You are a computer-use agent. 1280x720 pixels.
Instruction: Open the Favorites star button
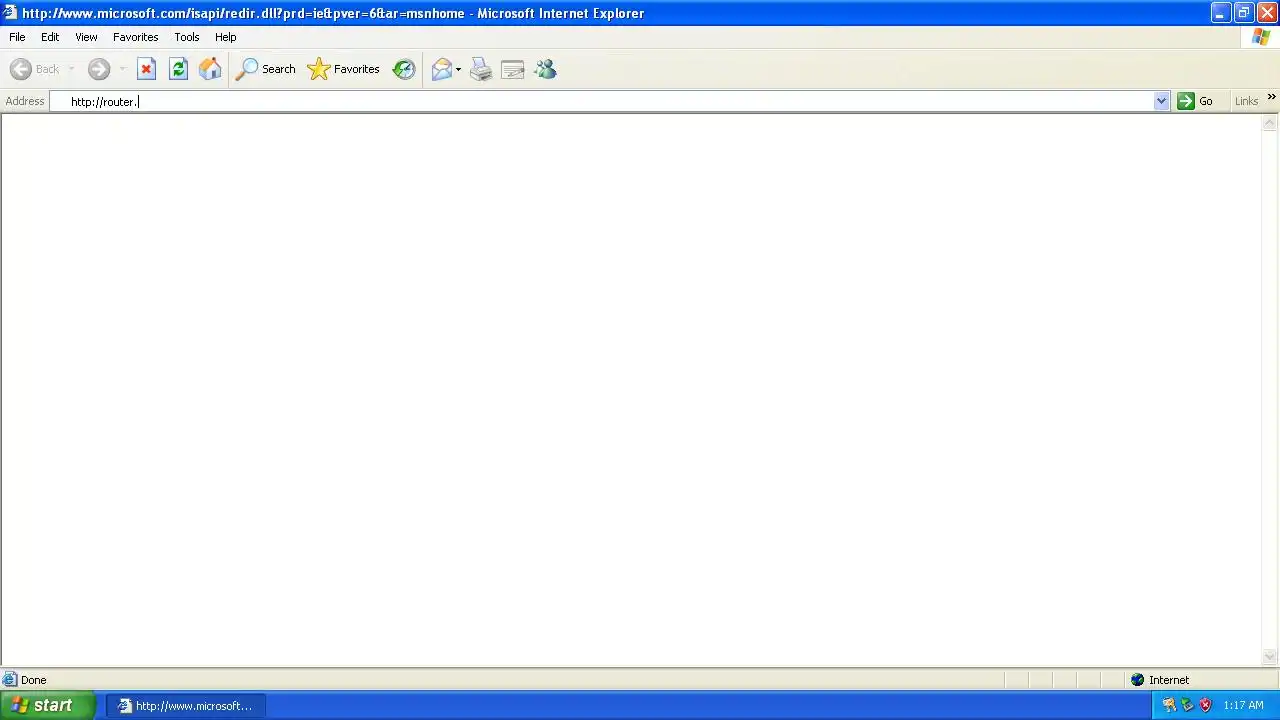[344, 69]
